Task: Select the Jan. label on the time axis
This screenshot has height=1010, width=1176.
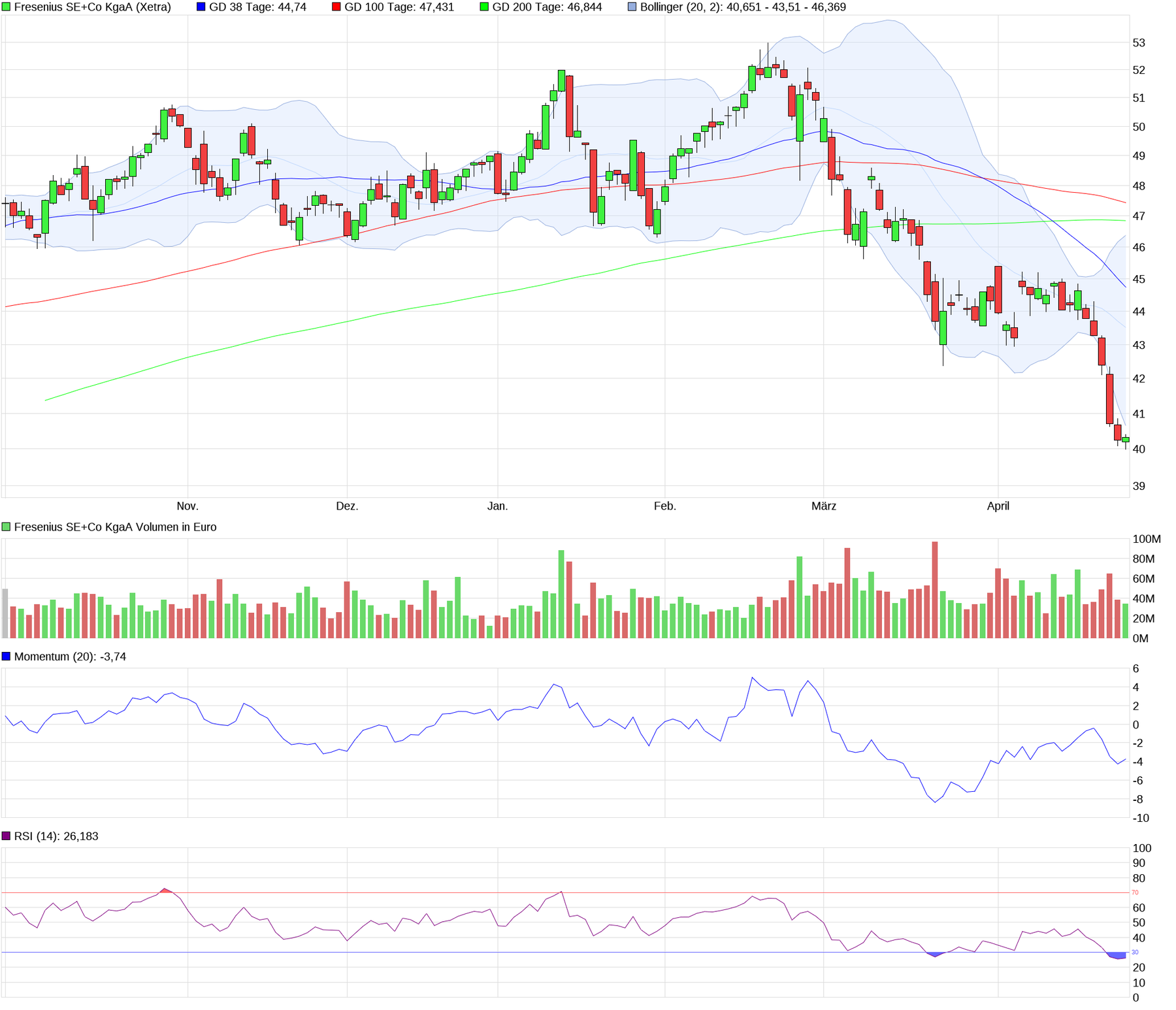Action: 498,506
